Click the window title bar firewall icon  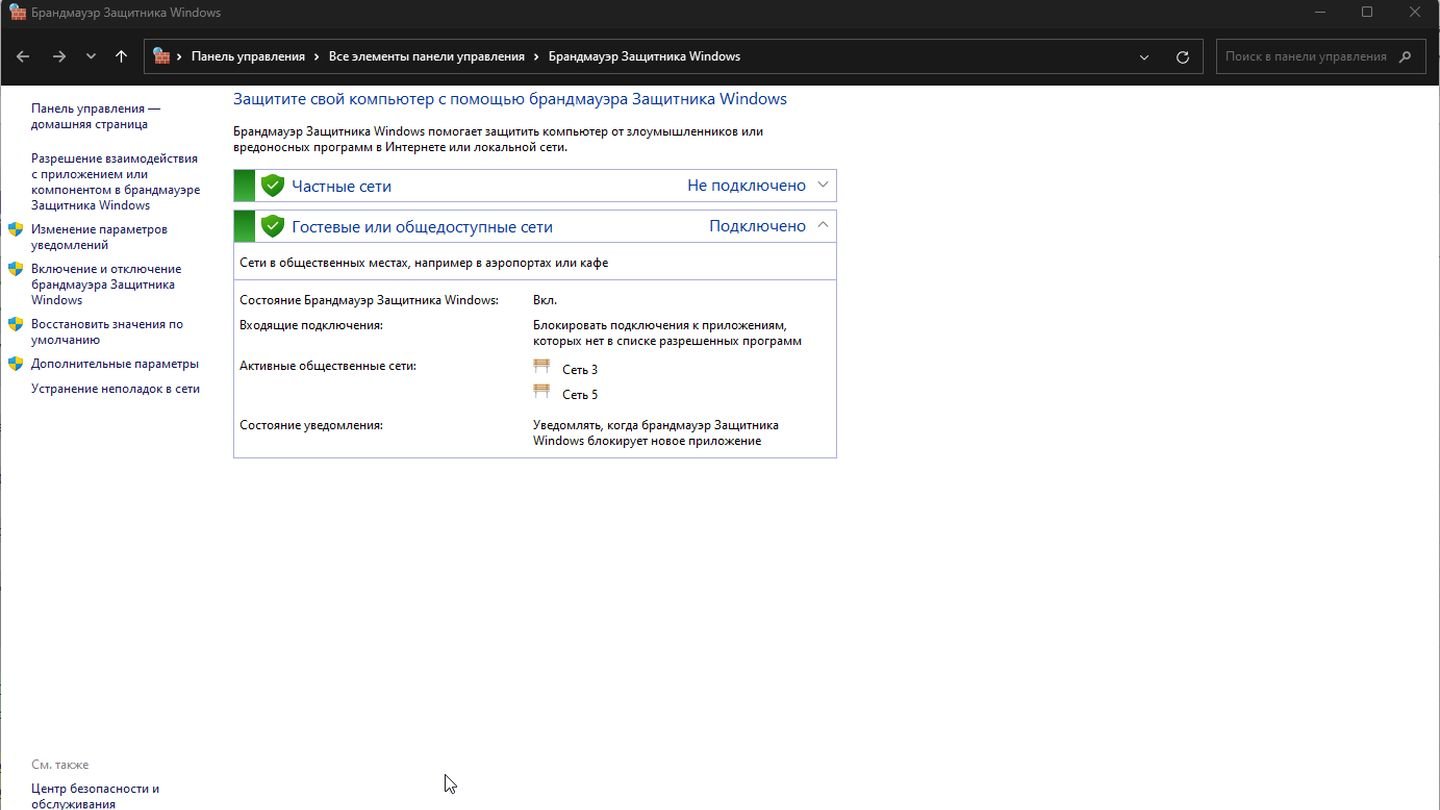tap(17, 12)
